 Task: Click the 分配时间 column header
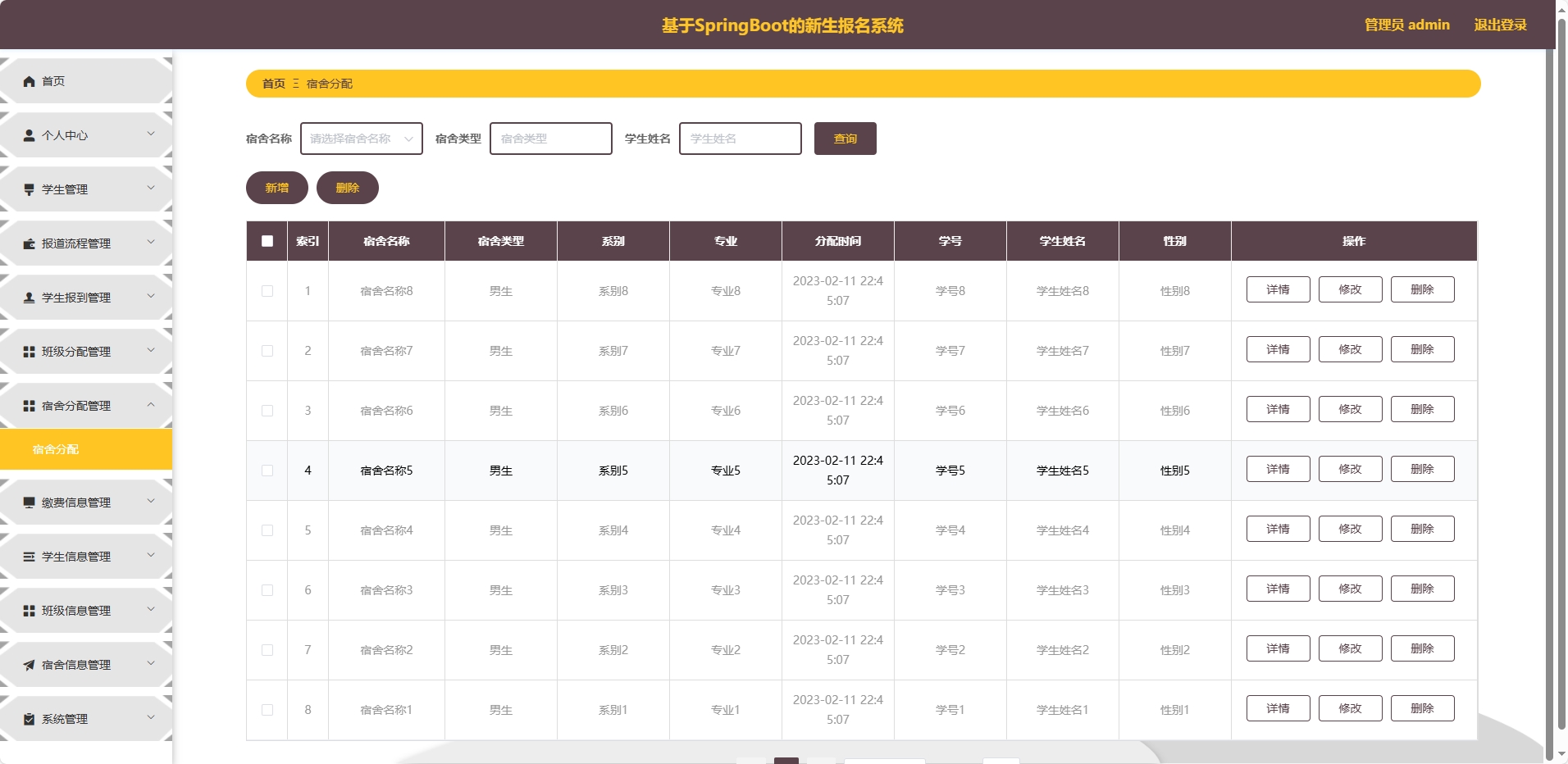coord(838,241)
